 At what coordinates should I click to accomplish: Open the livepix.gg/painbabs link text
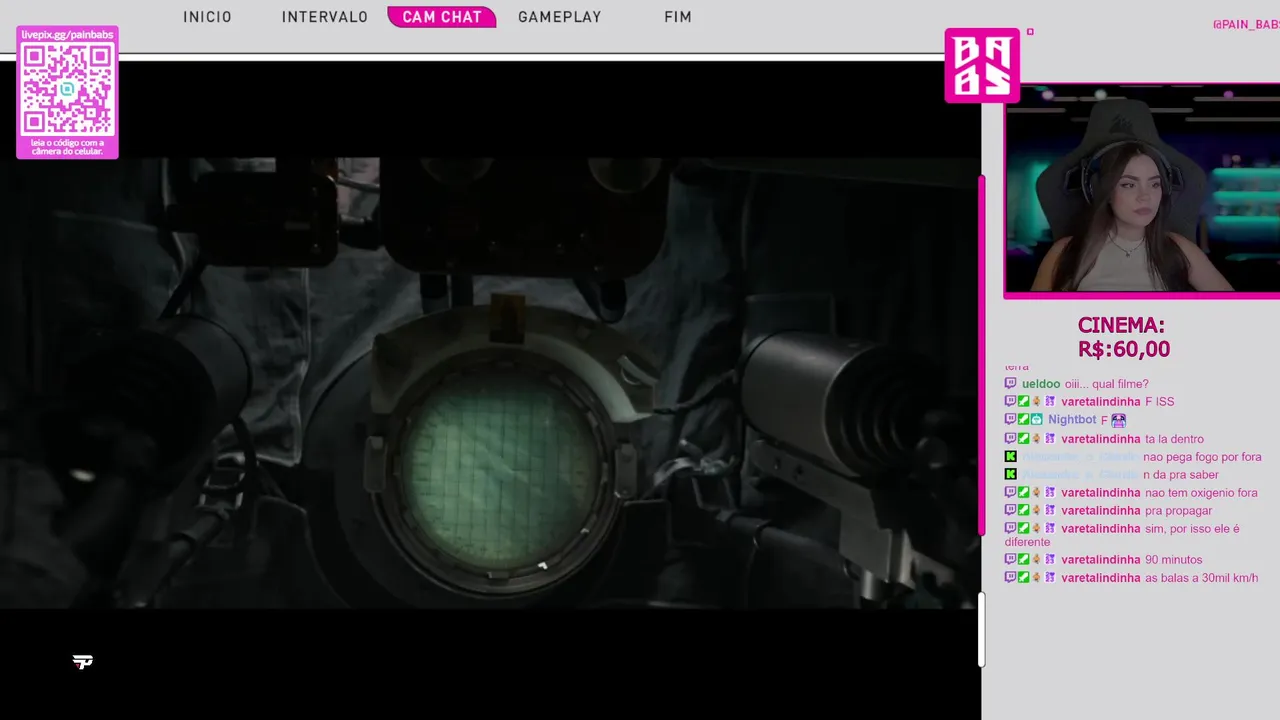point(67,35)
